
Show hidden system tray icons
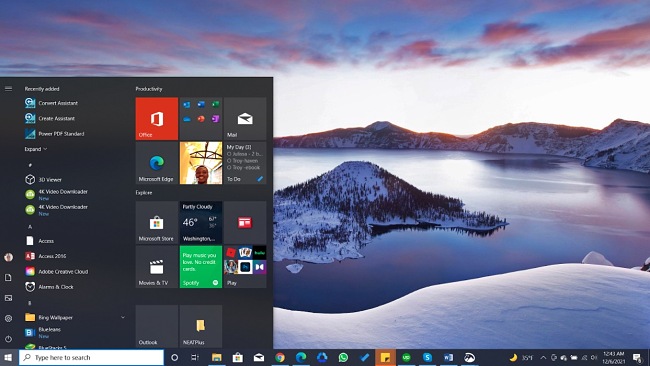543,357
